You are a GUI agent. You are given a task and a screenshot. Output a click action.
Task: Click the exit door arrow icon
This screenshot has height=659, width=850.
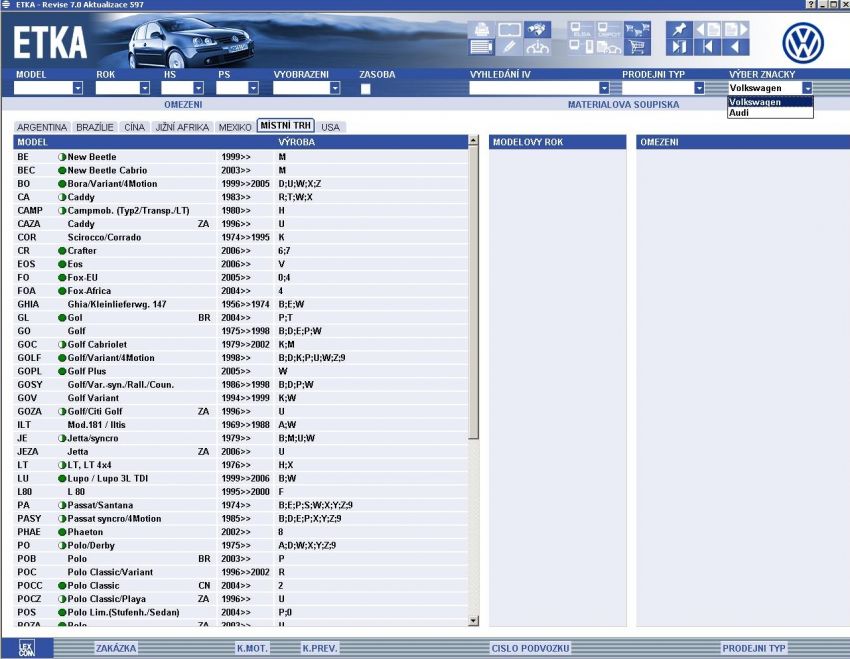pyautogui.click(x=679, y=47)
